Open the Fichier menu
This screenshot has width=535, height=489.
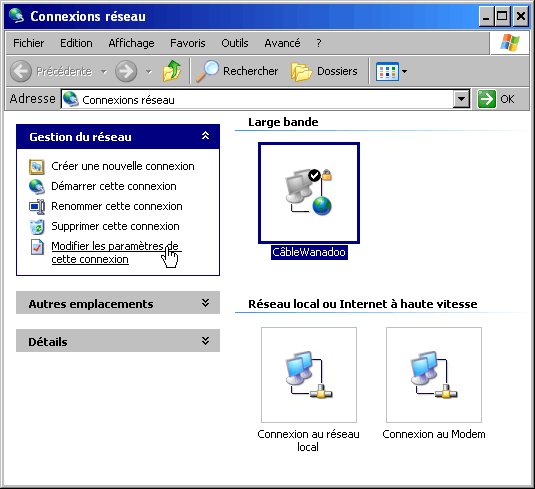[x=28, y=43]
